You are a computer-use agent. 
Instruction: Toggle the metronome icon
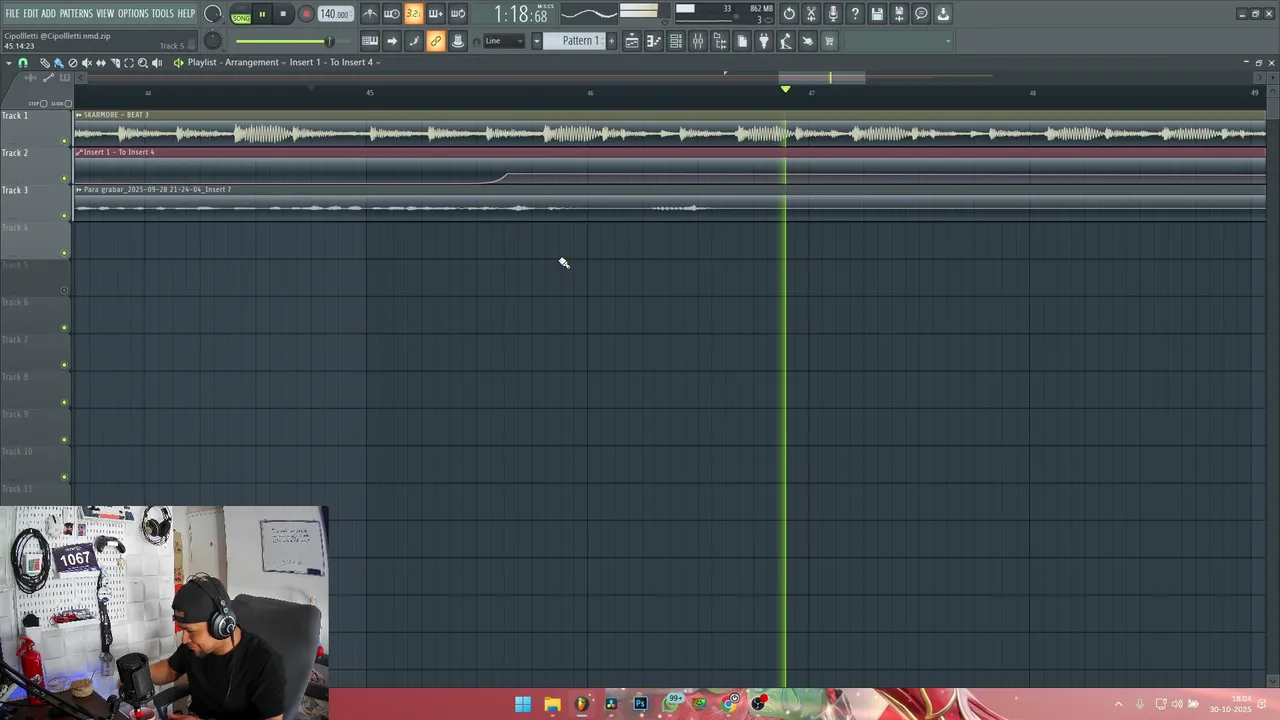point(370,14)
